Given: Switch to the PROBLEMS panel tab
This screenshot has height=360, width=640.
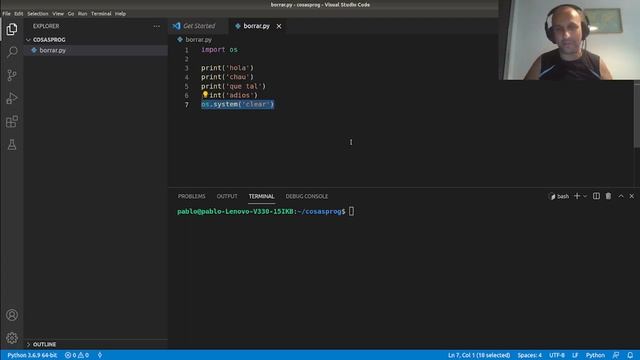Looking at the screenshot, I should tap(191, 196).
